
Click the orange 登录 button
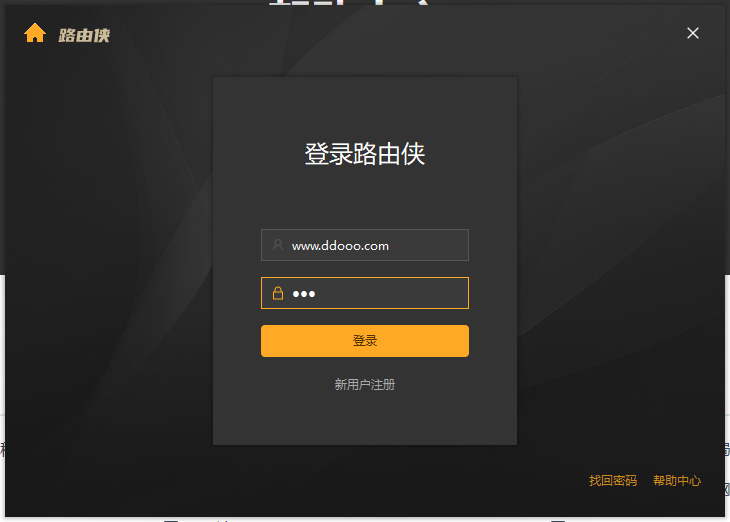(x=365, y=341)
